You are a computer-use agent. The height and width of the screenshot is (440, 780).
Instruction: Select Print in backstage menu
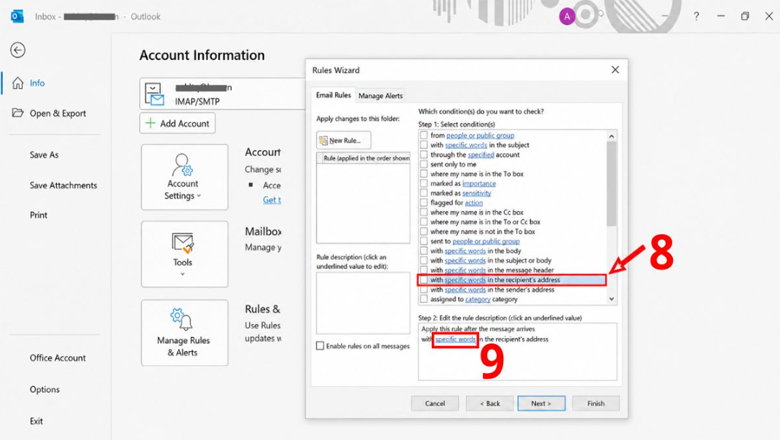(38, 215)
